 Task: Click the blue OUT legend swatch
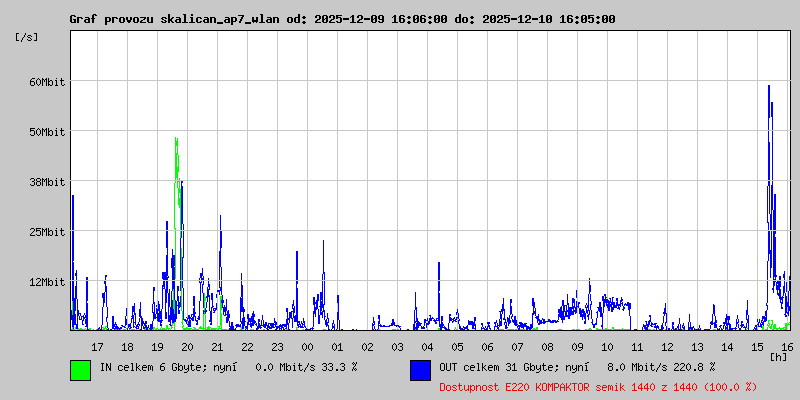(420, 370)
